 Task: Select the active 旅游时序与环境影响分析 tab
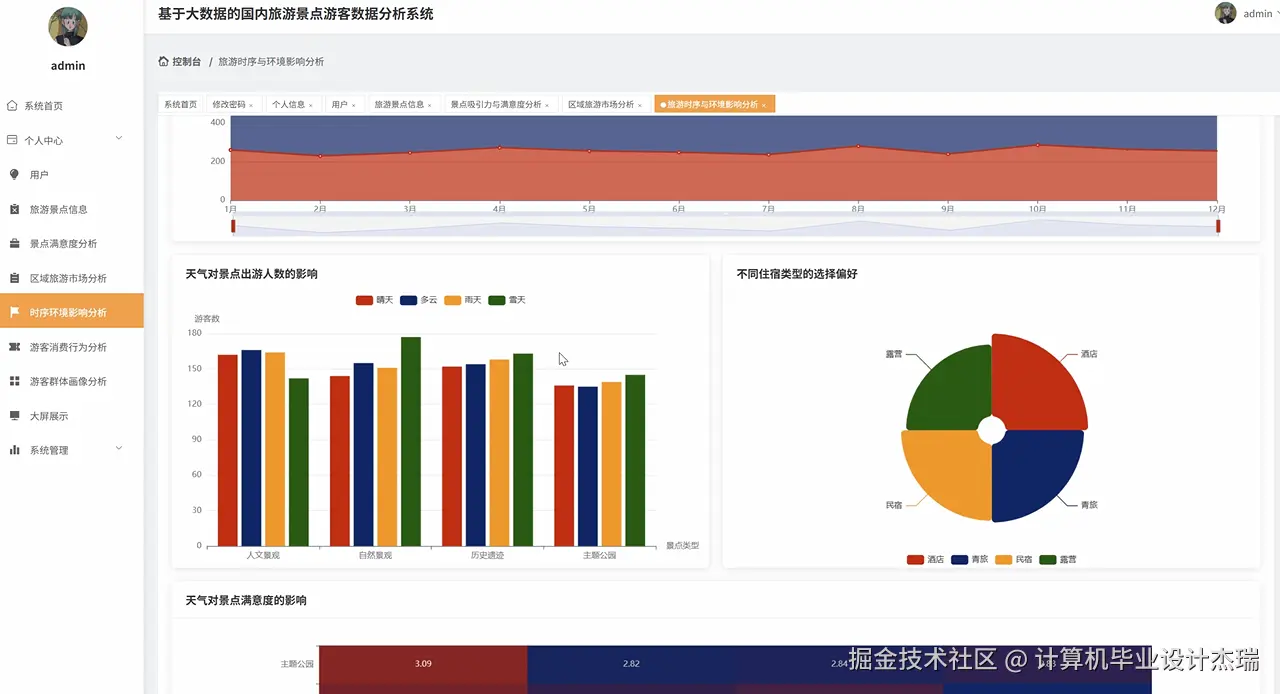714,104
